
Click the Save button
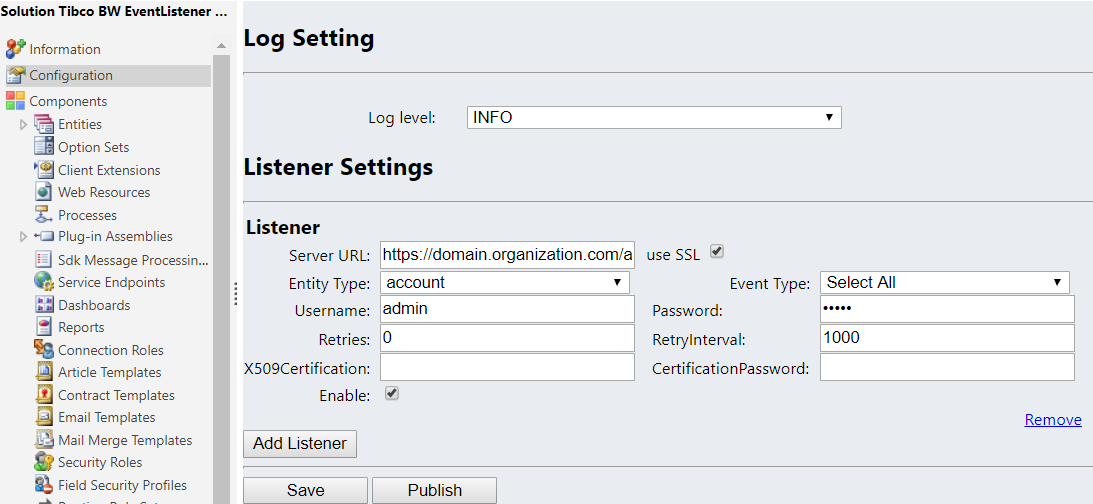[305, 490]
